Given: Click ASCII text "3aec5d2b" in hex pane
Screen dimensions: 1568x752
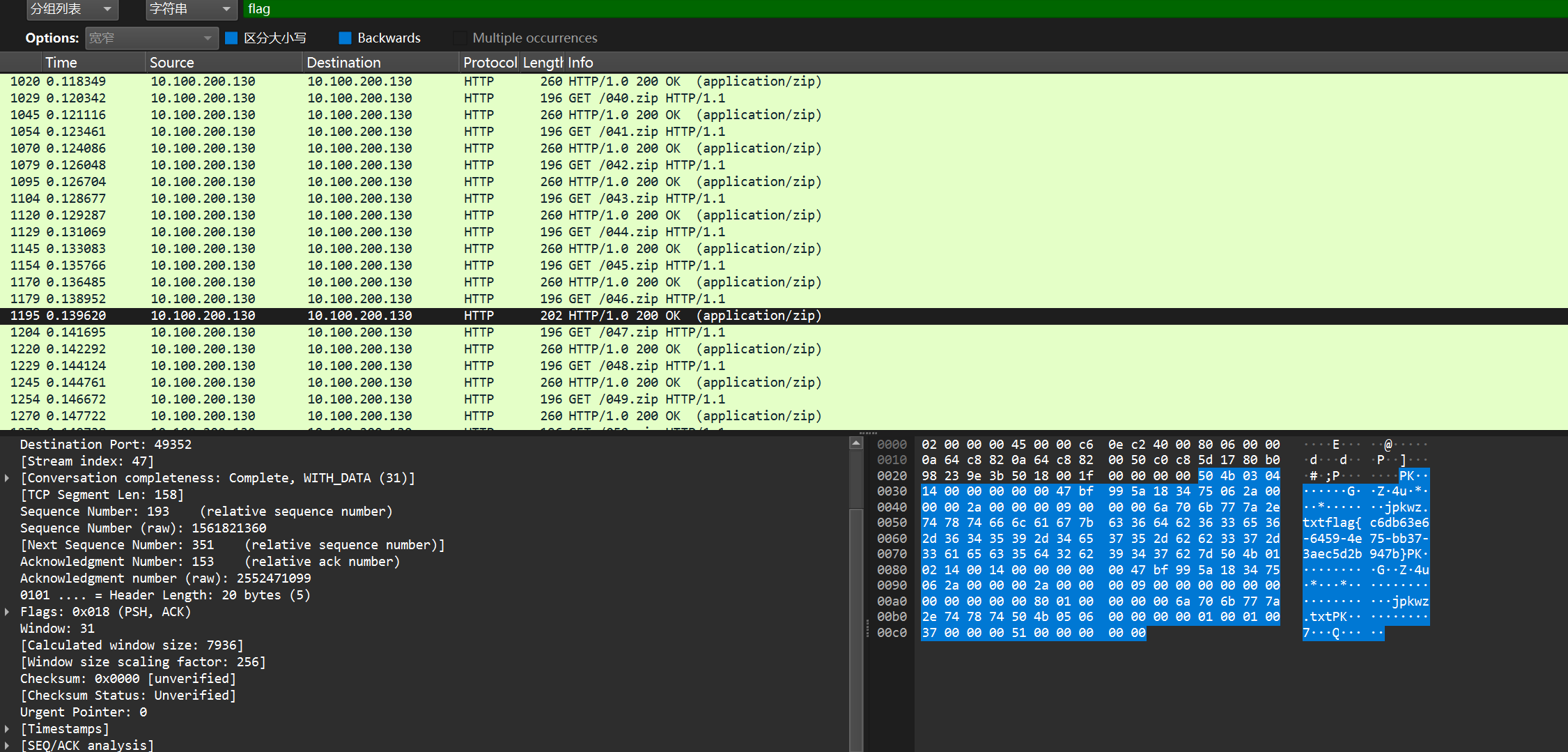Looking at the screenshot, I should 1332,554.
